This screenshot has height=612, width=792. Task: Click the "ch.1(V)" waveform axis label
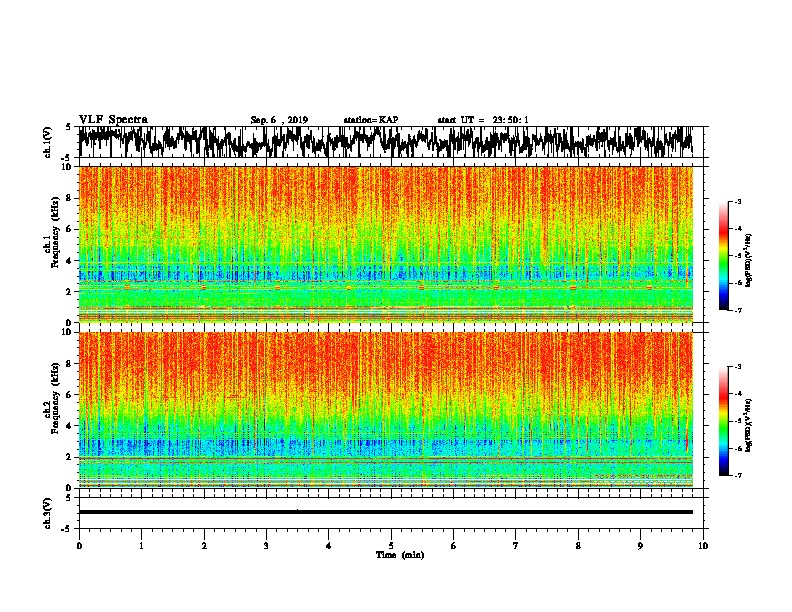48,142
